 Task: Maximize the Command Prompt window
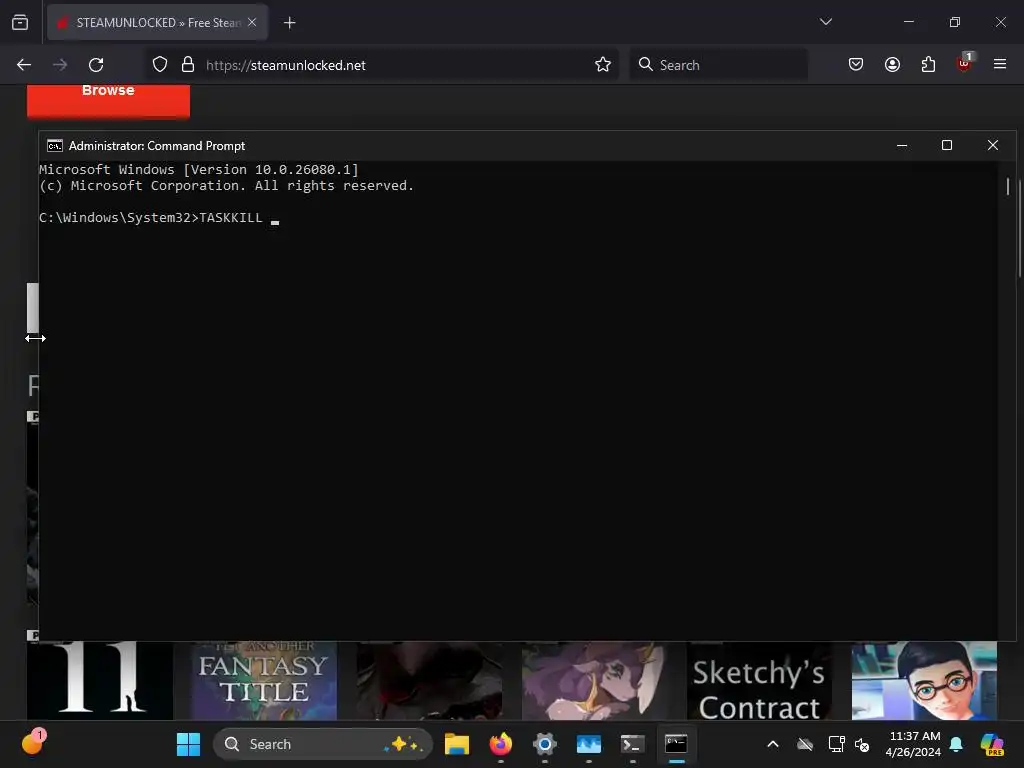point(947,146)
